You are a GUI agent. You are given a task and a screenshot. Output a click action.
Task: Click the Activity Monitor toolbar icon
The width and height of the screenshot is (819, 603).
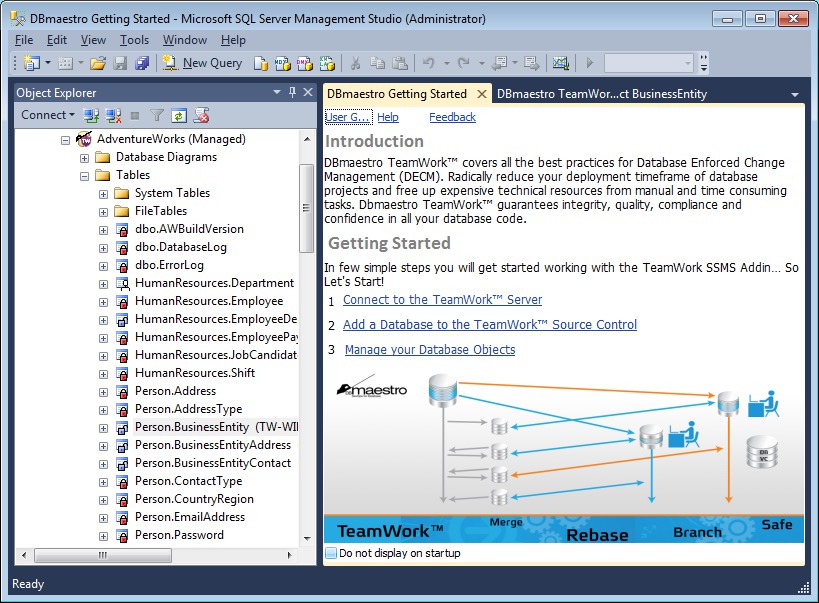pos(561,63)
